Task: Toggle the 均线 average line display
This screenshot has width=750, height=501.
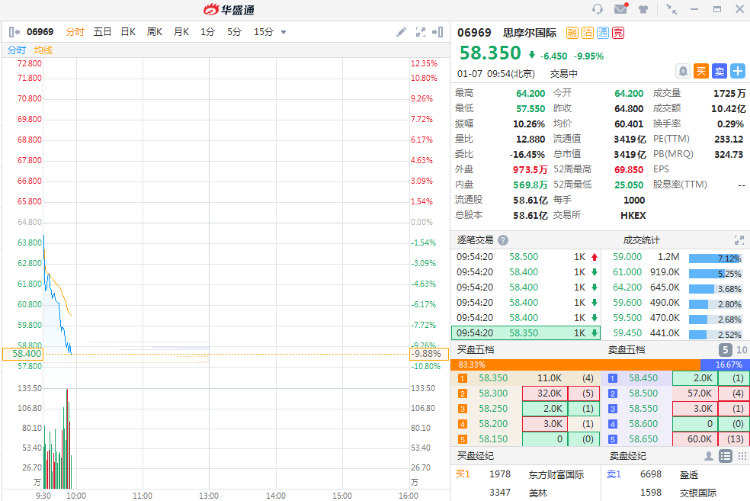Action: (43, 49)
